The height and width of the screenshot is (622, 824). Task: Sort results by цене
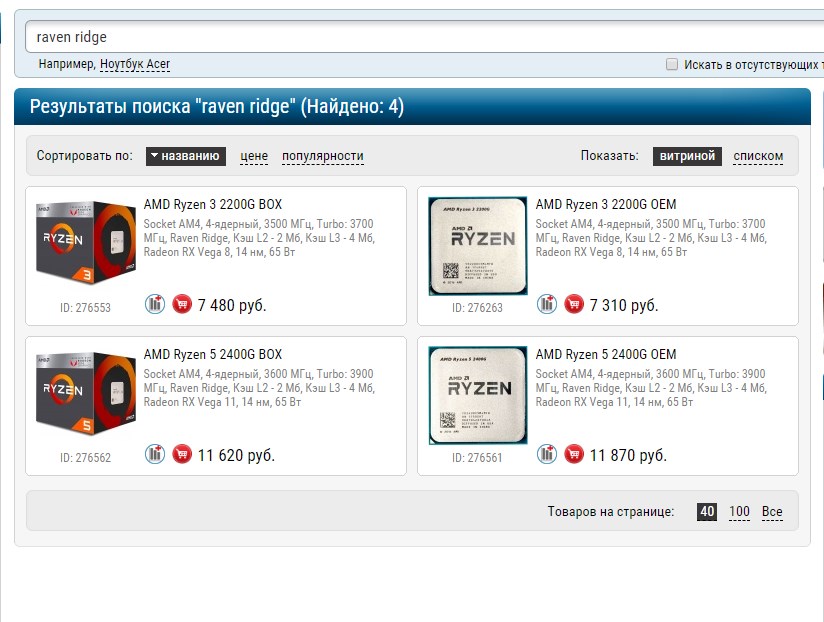click(254, 156)
